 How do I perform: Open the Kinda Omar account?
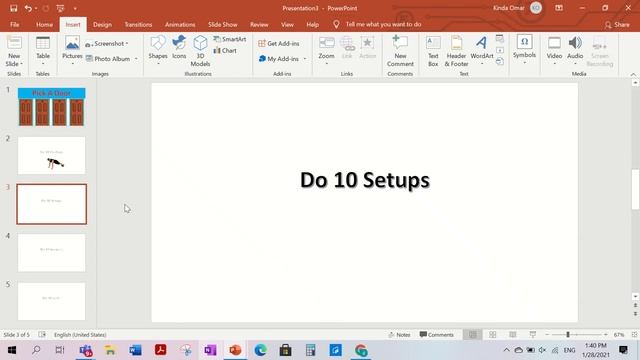[518, 8]
